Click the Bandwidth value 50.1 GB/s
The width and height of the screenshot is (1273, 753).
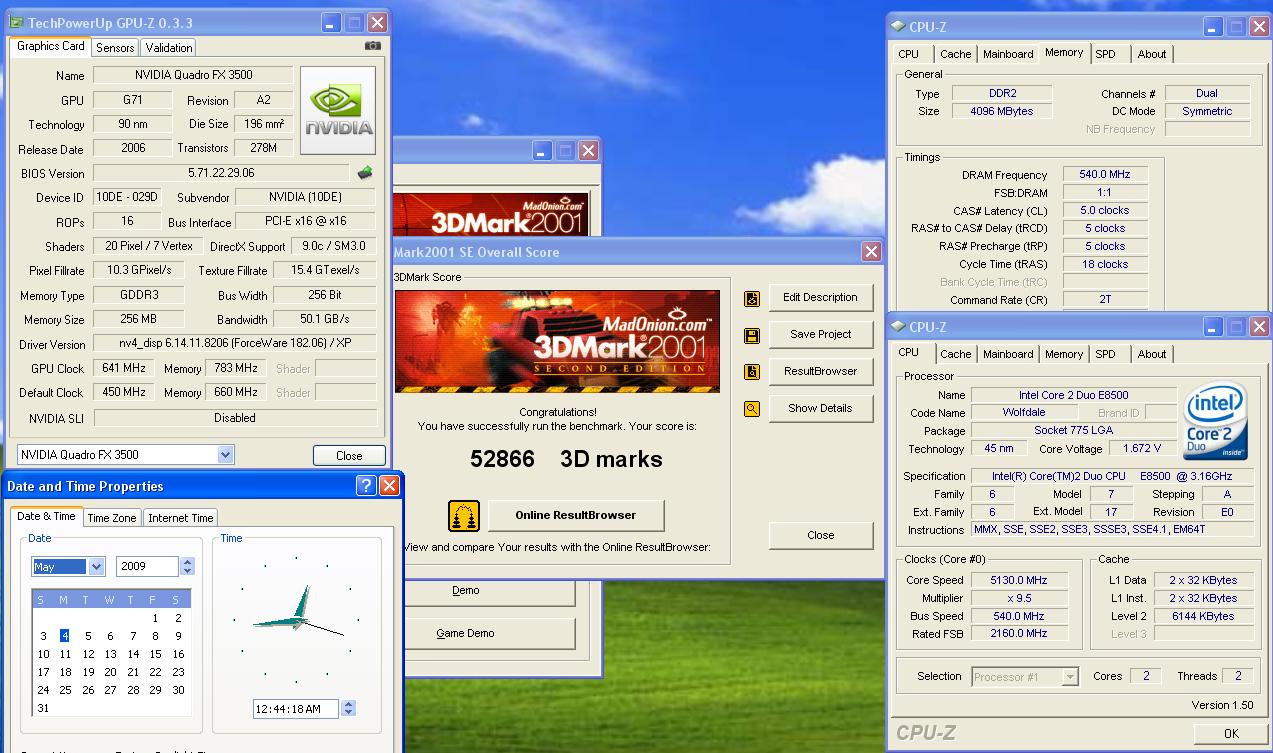324,319
